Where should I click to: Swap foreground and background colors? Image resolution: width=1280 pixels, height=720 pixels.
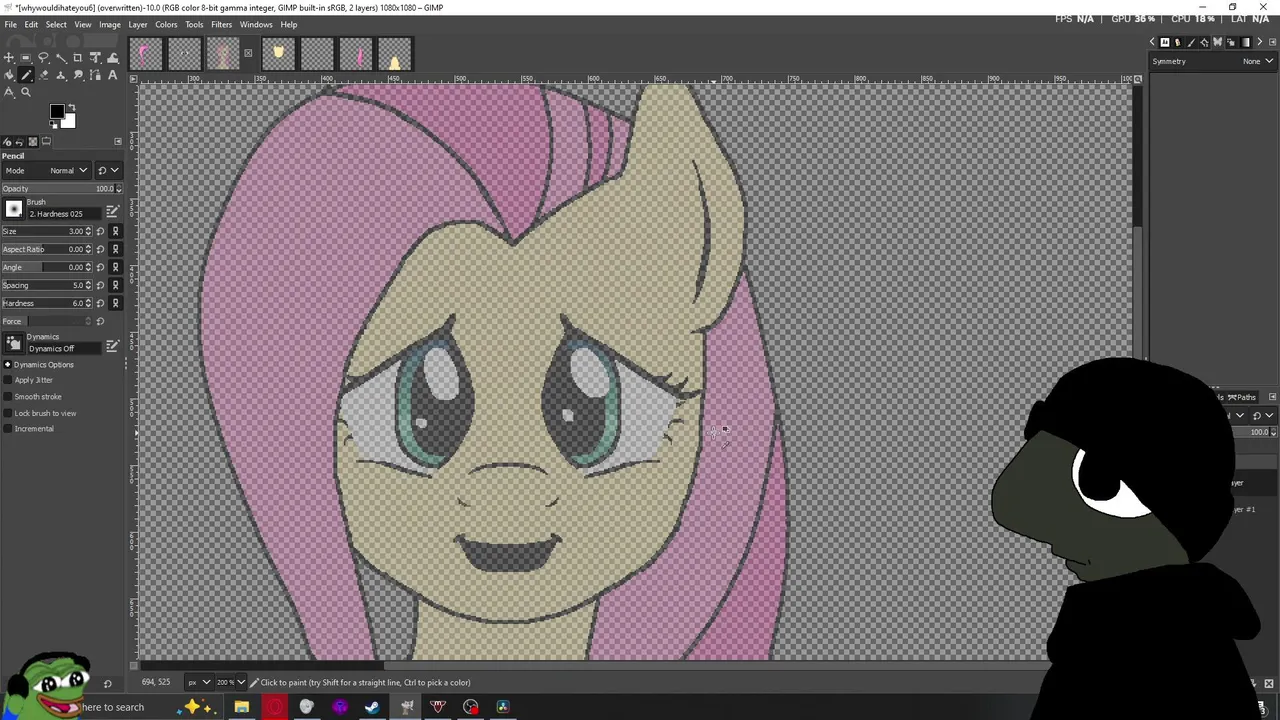pos(72,107)
